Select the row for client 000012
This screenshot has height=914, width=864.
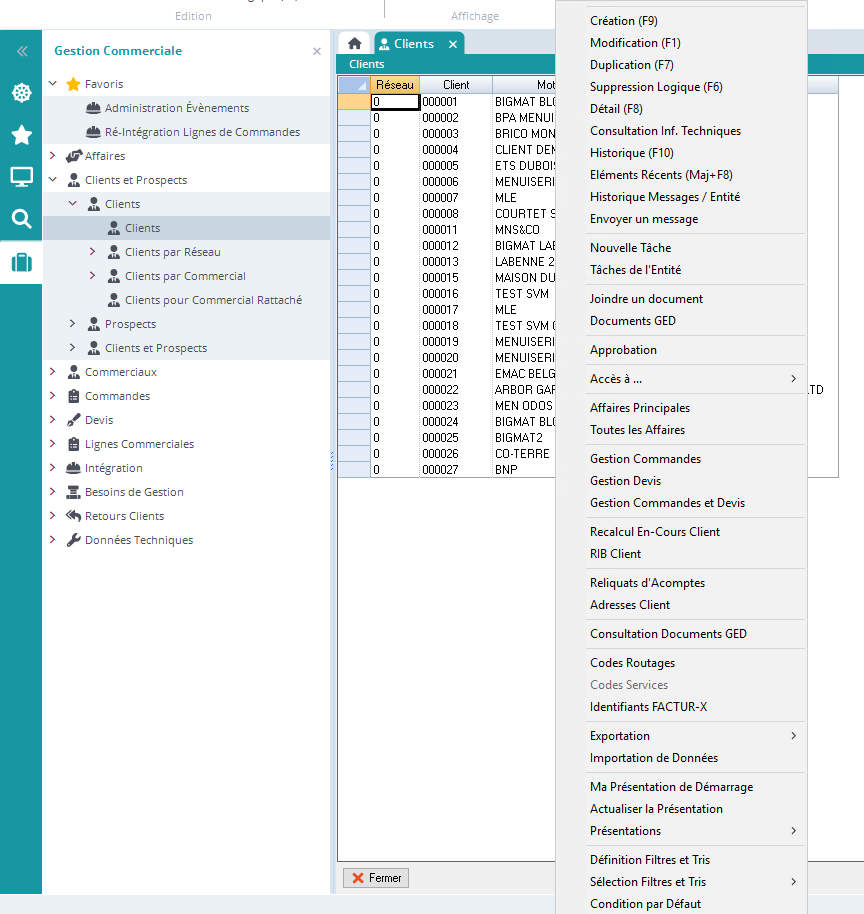tap(440, 246)
